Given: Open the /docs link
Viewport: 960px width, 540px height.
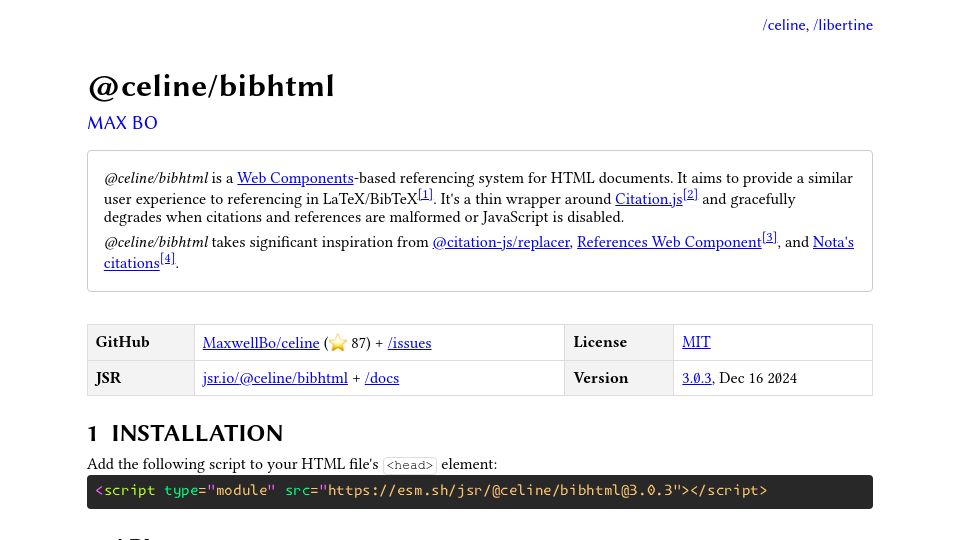Looking at the screenshot, I should pyautogui.click(x=381, y=378).
